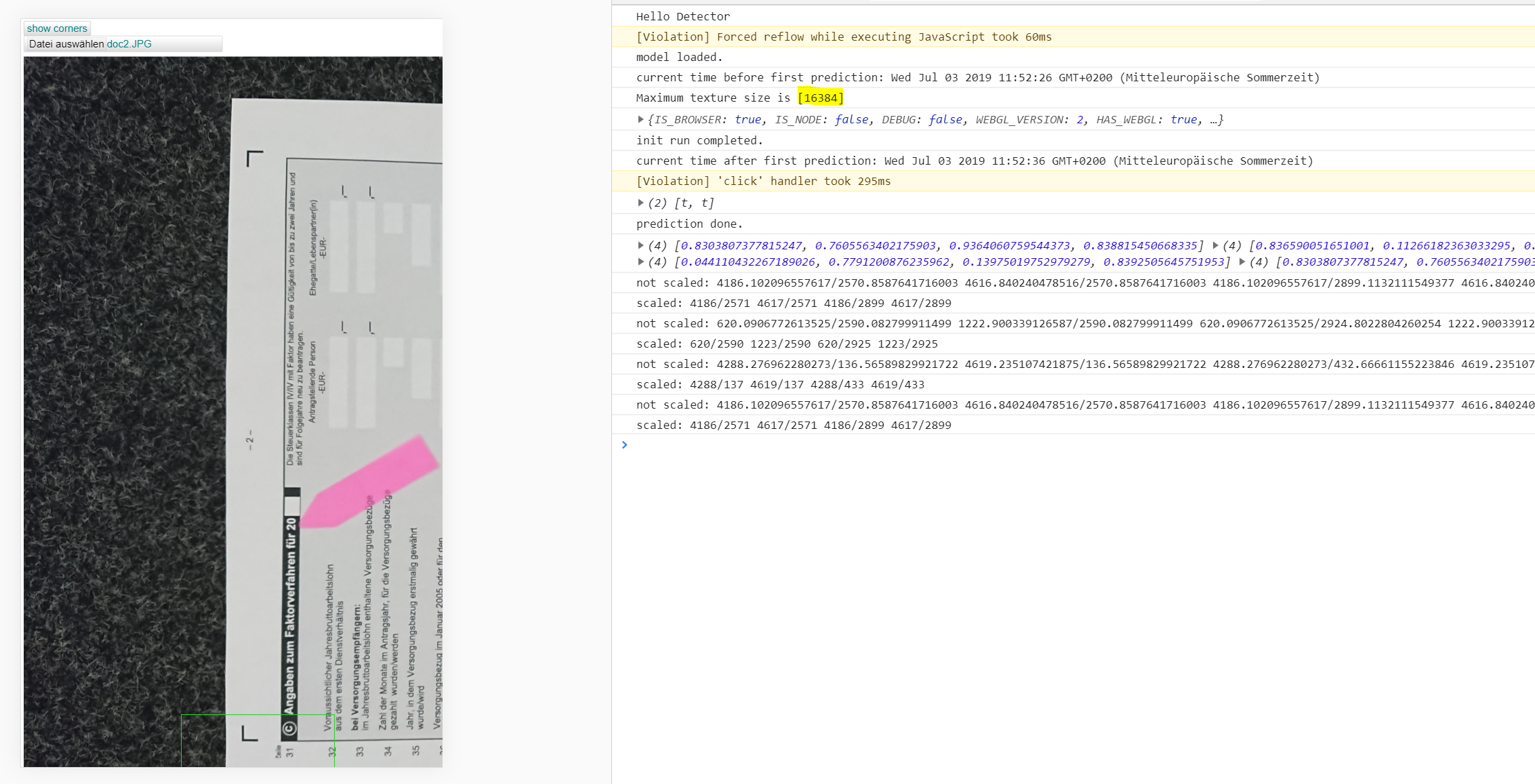Click the show corners button

coord(57,28)
